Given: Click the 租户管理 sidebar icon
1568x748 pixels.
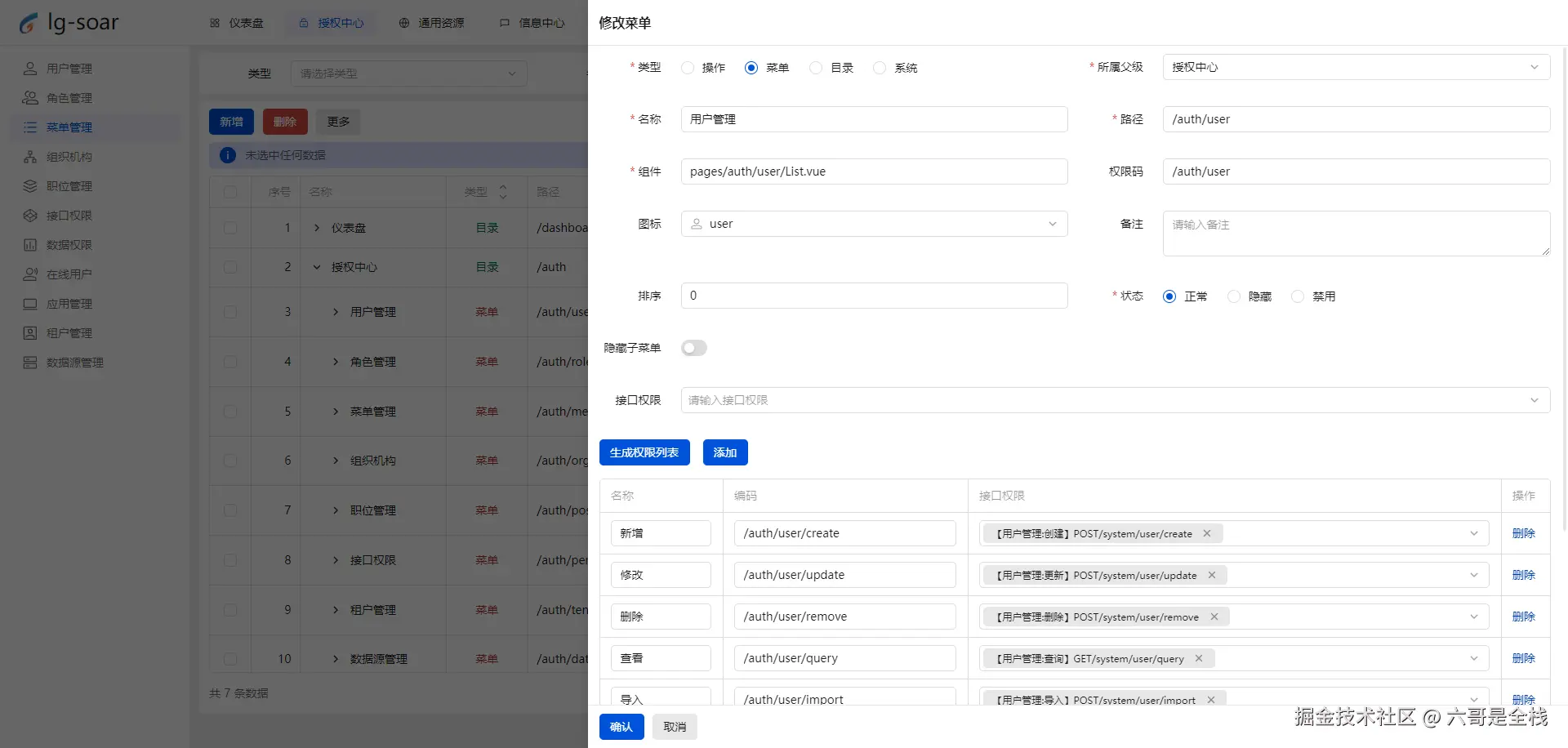Looking at the screenshot, I should coord(30,333).
